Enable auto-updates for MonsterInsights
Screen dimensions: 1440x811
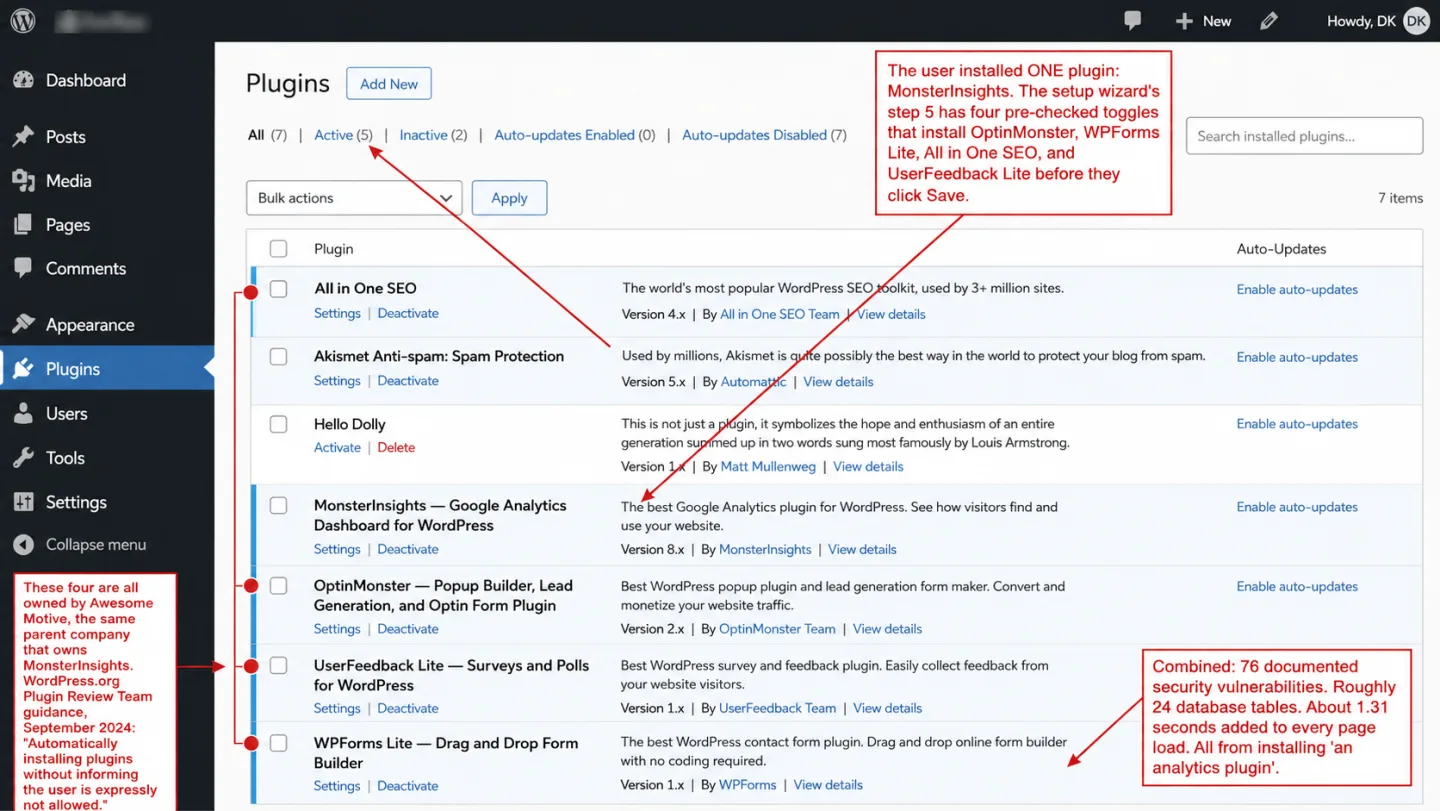tap(1297, 507)
